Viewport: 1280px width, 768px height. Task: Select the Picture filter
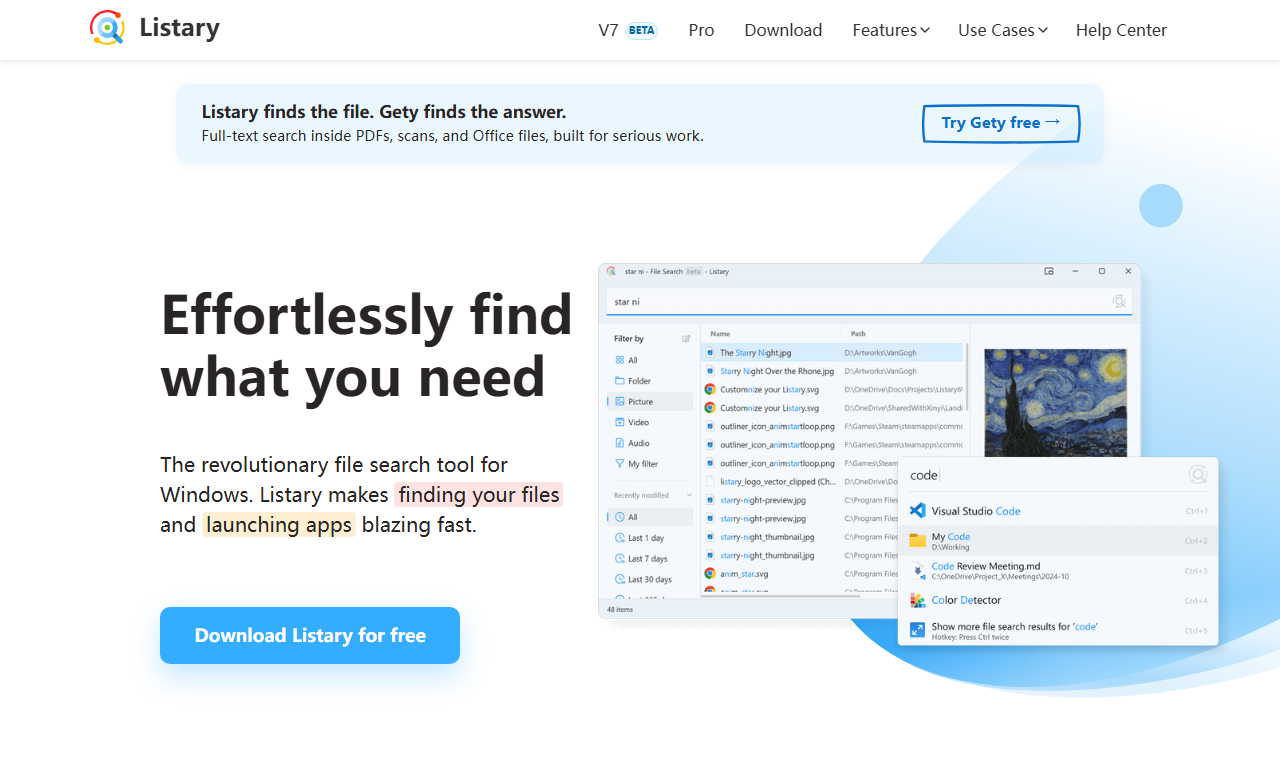tap(650, 401)
